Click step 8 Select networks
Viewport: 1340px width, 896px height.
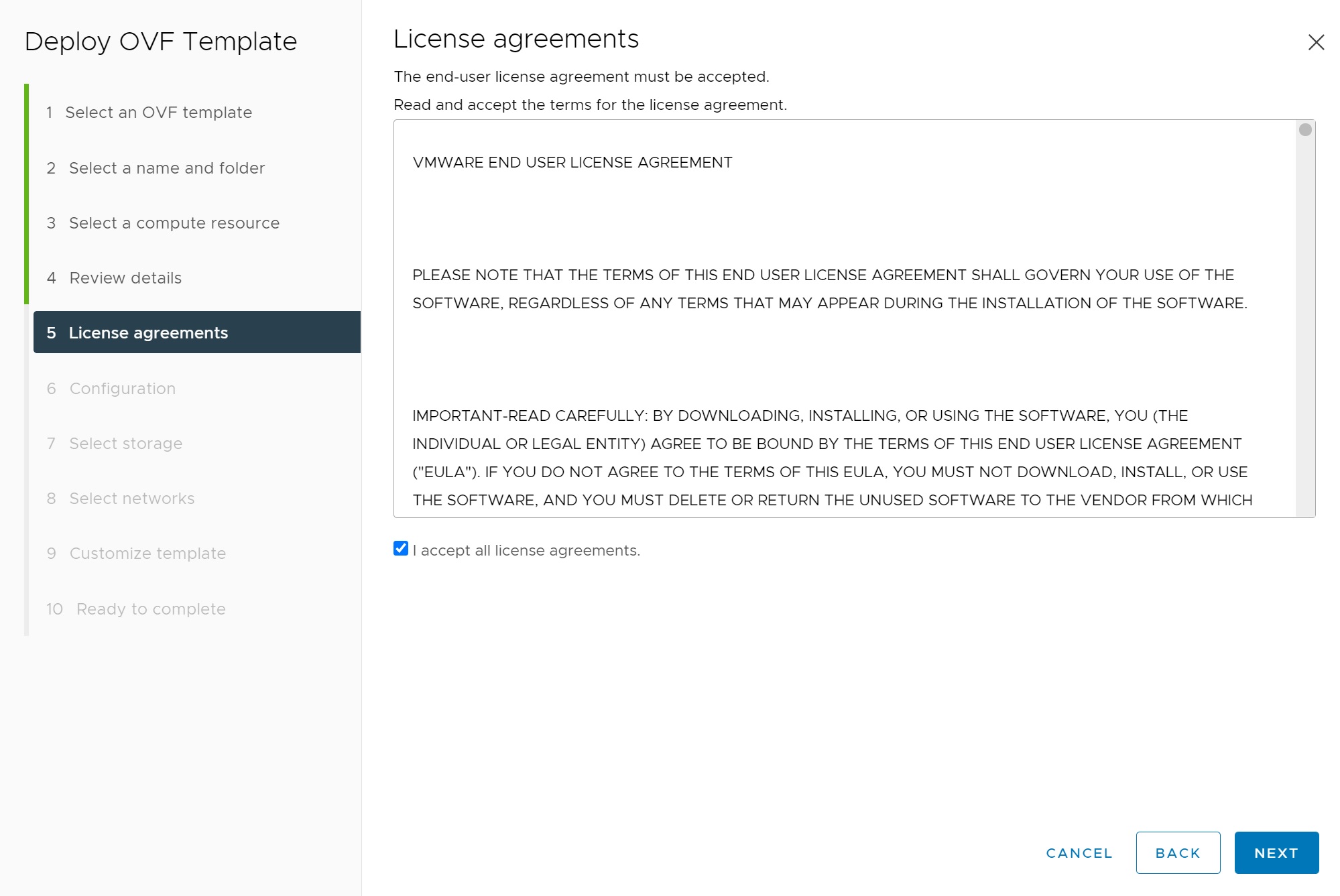click(x=131, y=499)
